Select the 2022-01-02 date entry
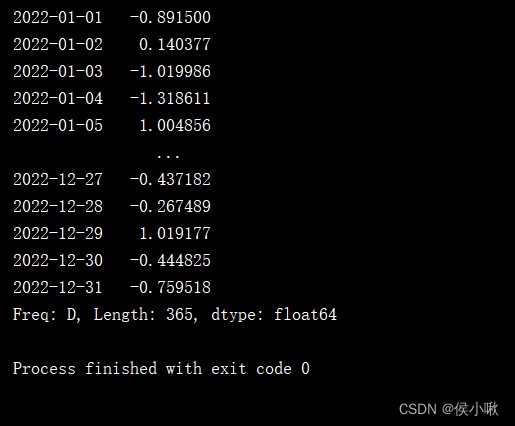This screenshot has height=426, width=515. click(x=58, y=44)
